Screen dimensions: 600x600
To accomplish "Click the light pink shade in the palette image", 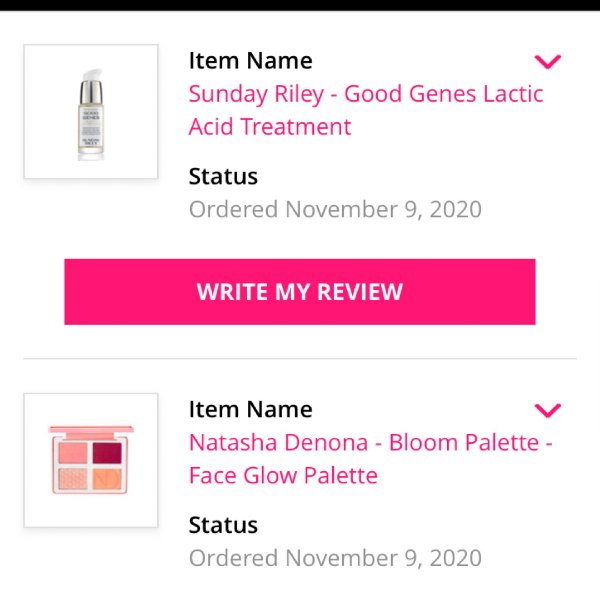I will (73, 453).
